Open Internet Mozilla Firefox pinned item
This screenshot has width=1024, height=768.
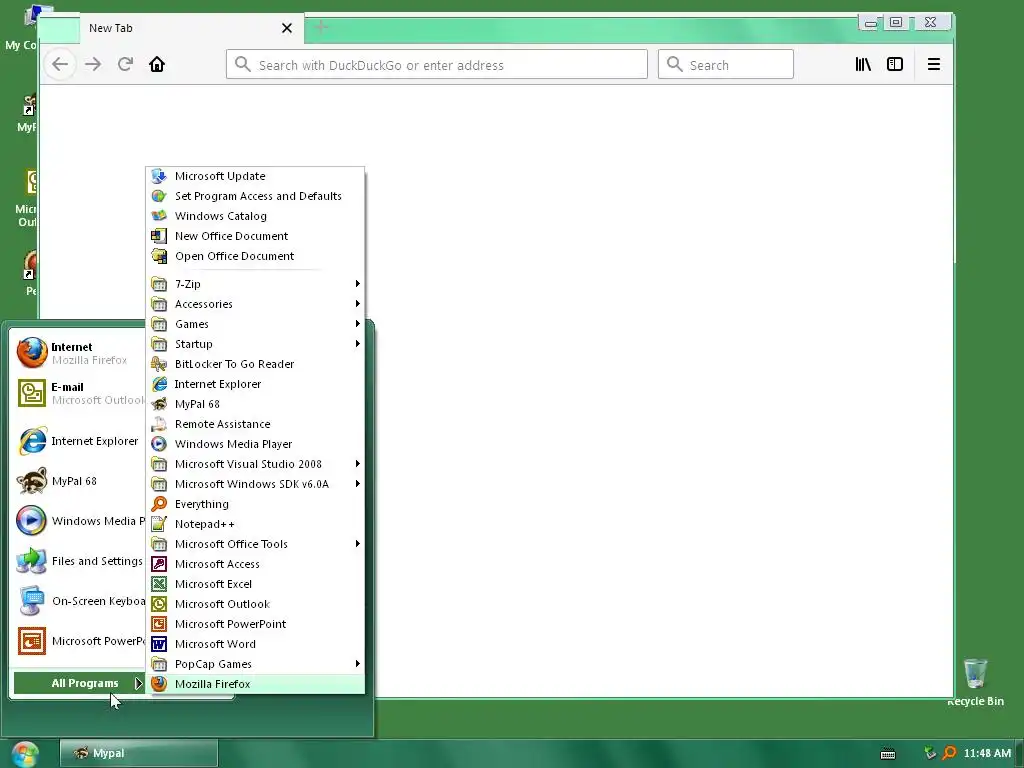(x=79, y=353)
